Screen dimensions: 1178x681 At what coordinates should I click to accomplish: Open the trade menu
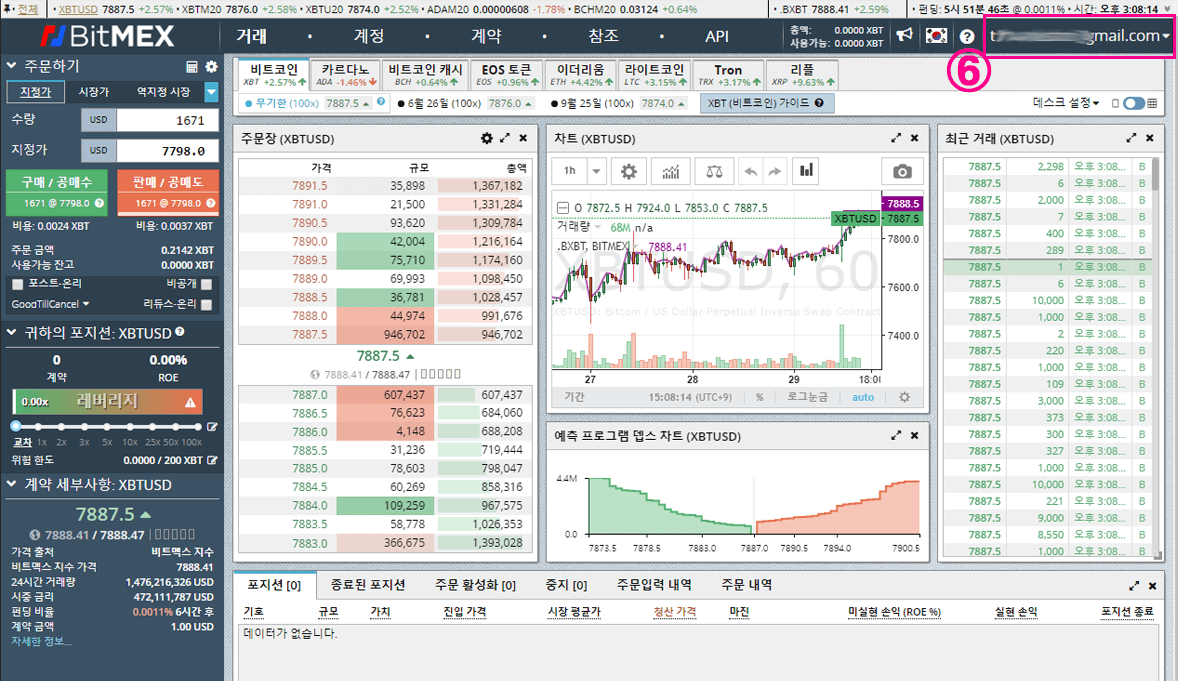pos(252,36)
